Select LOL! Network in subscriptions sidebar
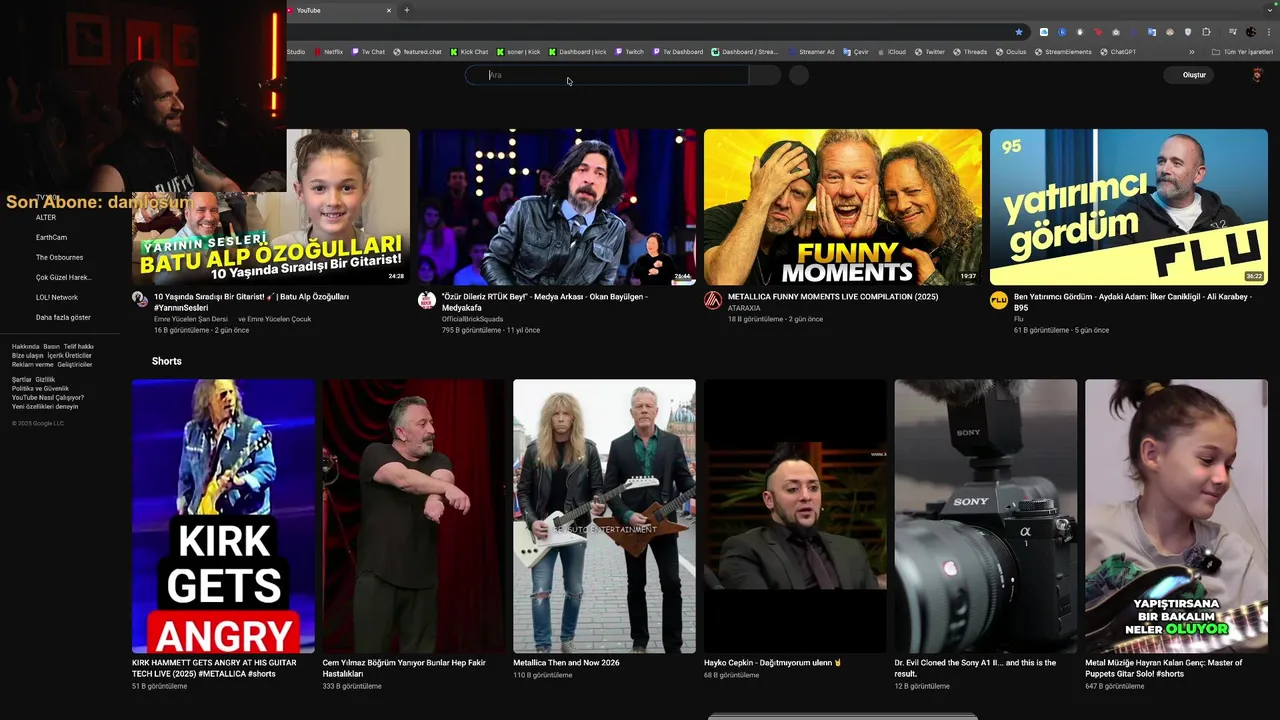The height and width of the screenshot is (720, 1280). [x=56, y=297]
